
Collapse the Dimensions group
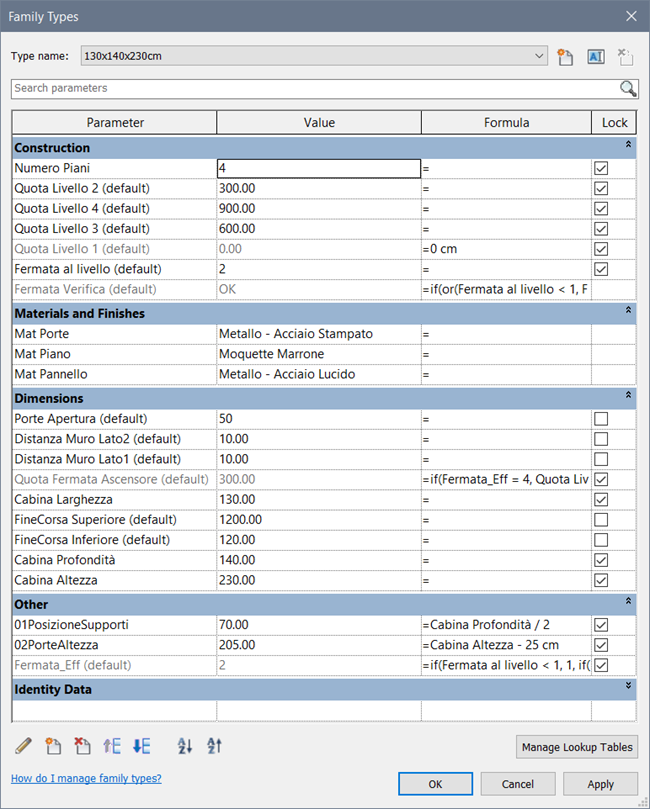pyautogui.click(x=628, y=395)
